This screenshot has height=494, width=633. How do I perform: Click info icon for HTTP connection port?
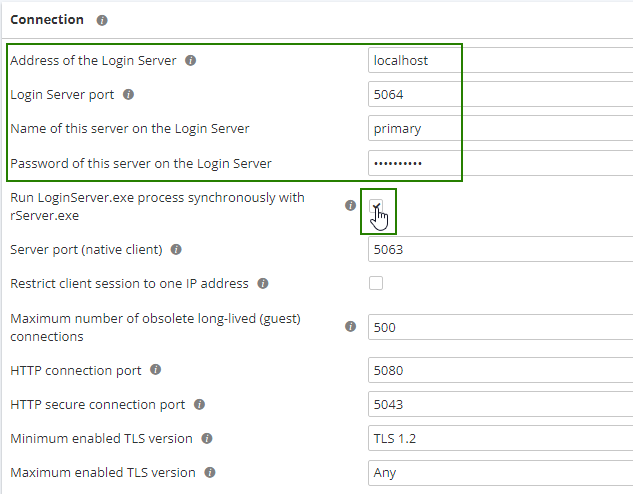point(156,370)
